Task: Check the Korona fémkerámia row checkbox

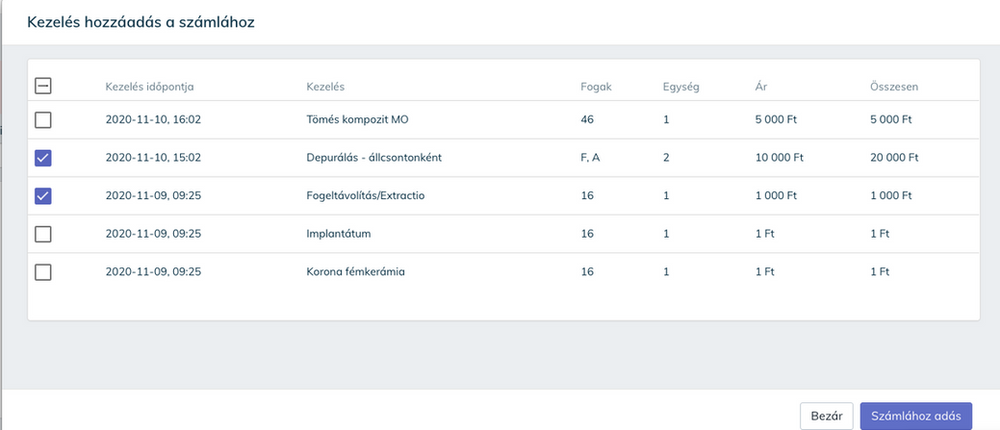Action: (43, 272)
